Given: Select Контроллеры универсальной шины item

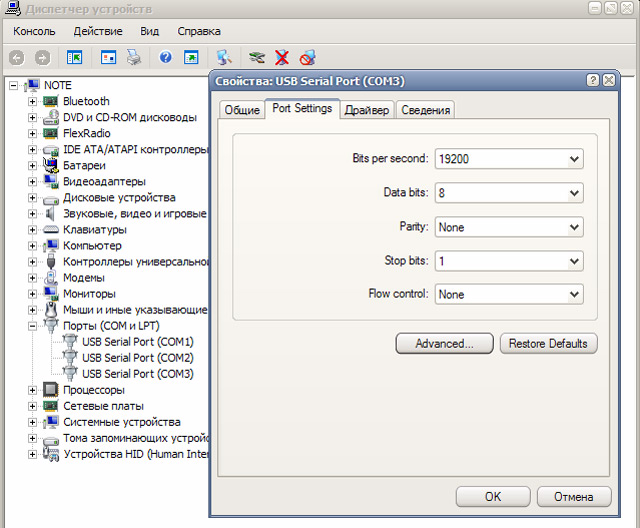Looking at the screenshot, I should (136, 262).
